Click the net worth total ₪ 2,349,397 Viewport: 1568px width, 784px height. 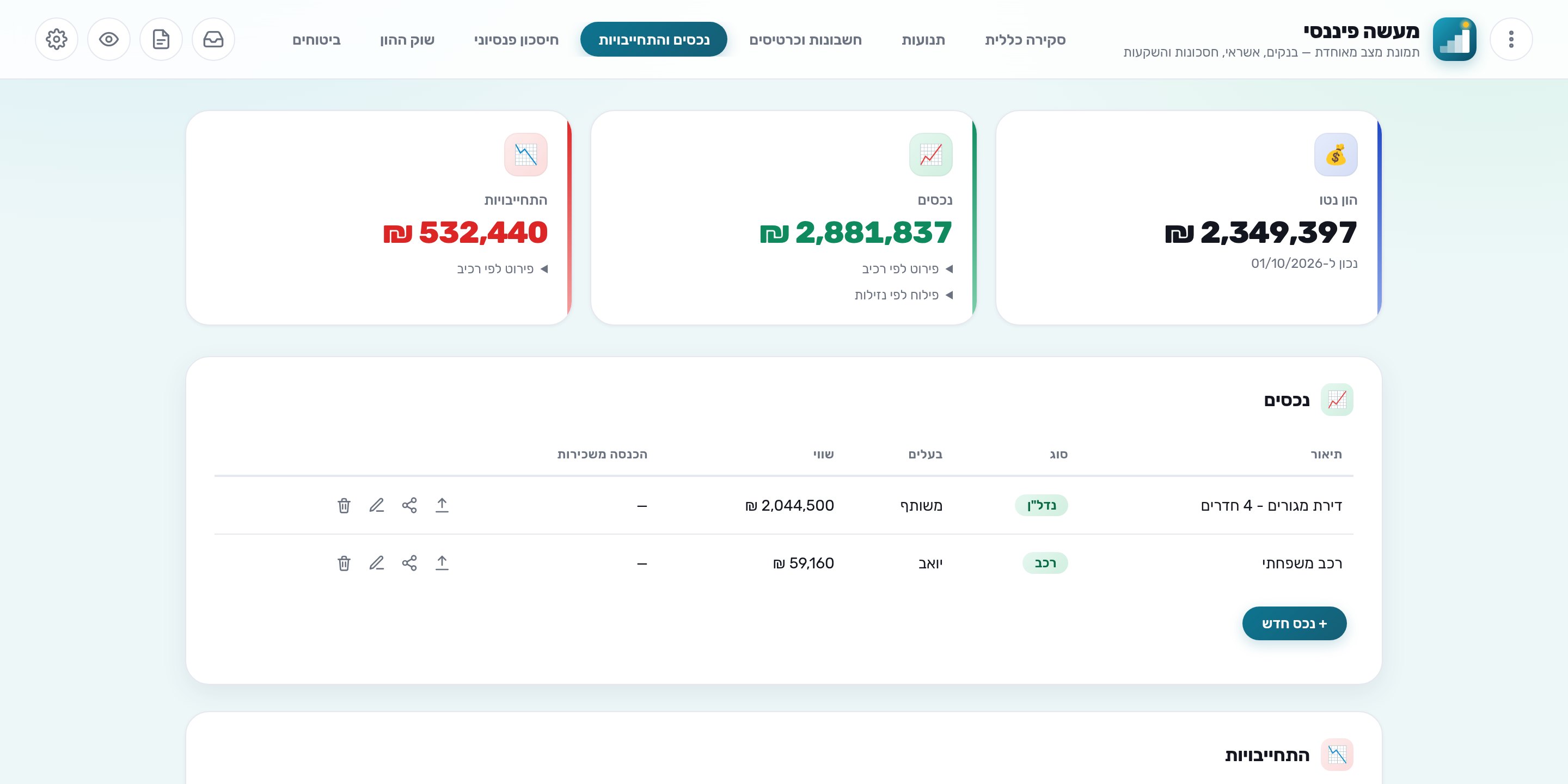[x=1260, y=232]
